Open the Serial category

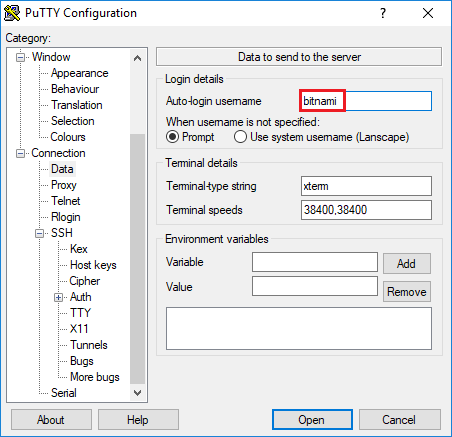coord(64,393)
